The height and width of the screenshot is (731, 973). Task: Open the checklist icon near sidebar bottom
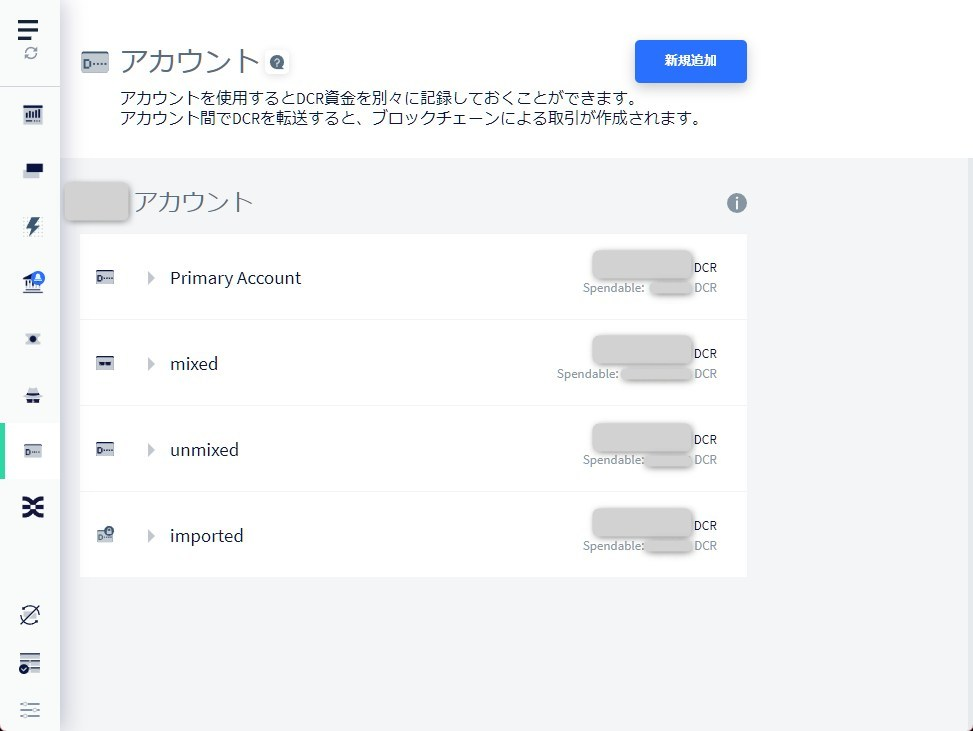pyautogui.click(x=30, y=663)
